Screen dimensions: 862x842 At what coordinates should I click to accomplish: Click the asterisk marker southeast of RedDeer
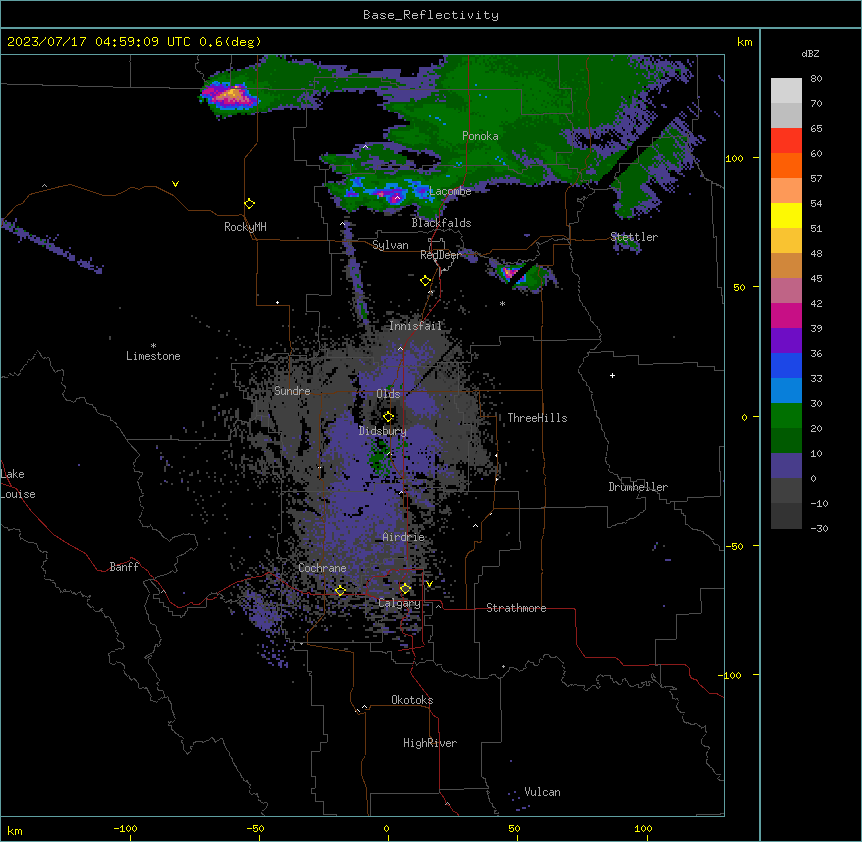pyautogui.click(x=502, y=303)
